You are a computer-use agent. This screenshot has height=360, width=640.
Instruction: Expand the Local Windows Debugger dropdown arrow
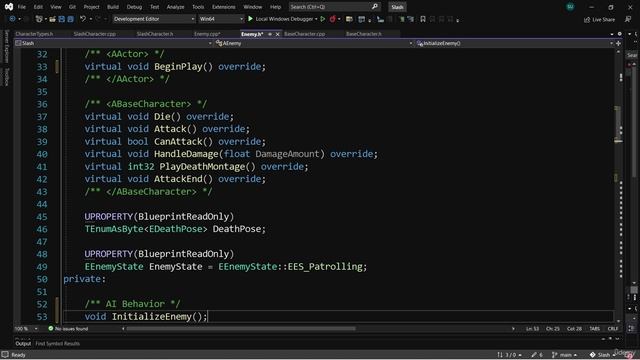(x=316, y=19)
